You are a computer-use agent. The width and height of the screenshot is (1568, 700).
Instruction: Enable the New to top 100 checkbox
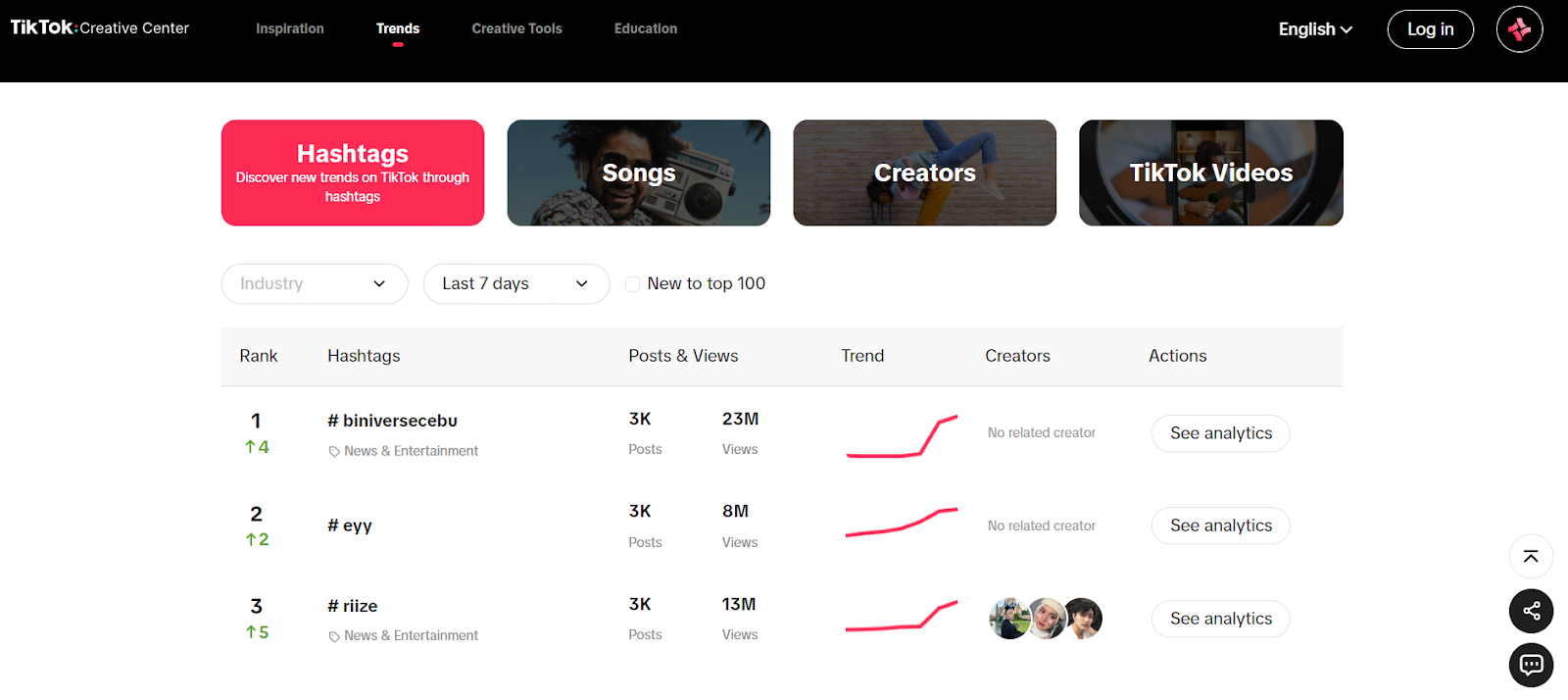pos(633,284)
